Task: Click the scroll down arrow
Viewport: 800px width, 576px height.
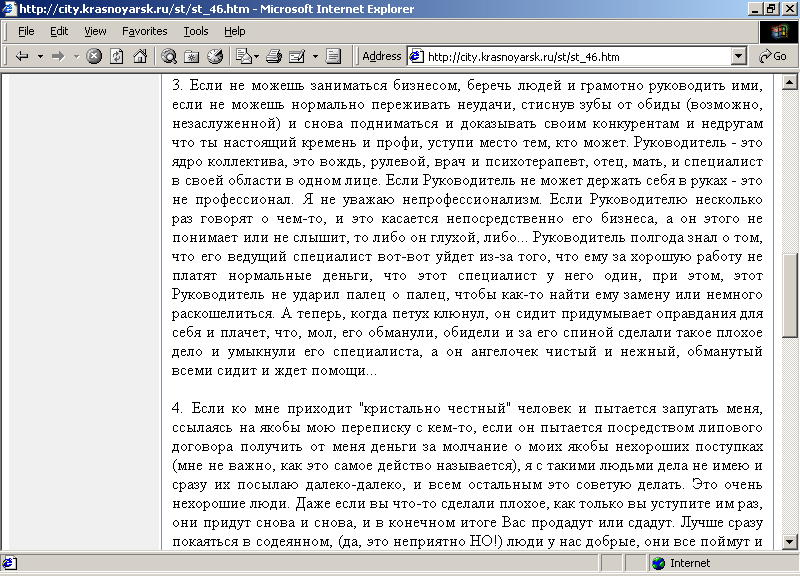Action: 789,542
